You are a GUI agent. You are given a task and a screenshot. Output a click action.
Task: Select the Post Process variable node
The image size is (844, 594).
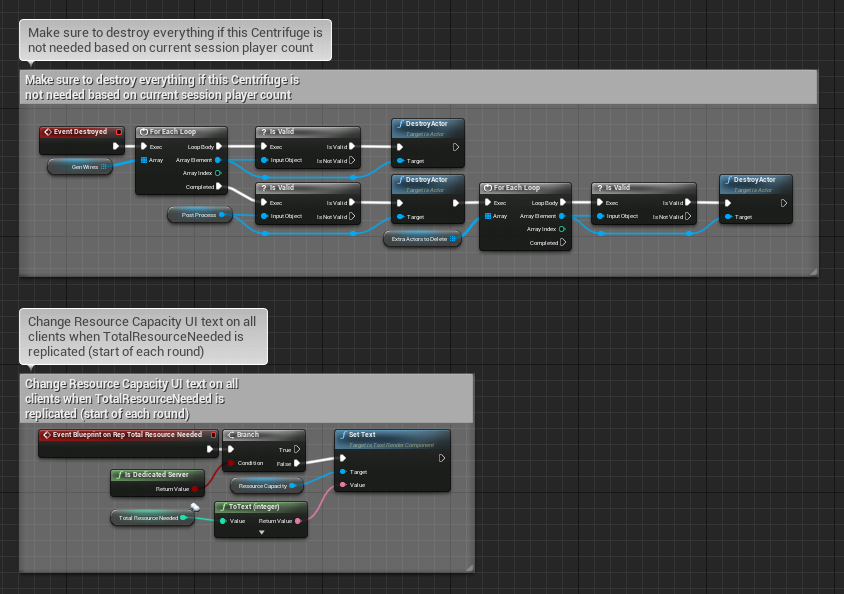click(196, 215)
